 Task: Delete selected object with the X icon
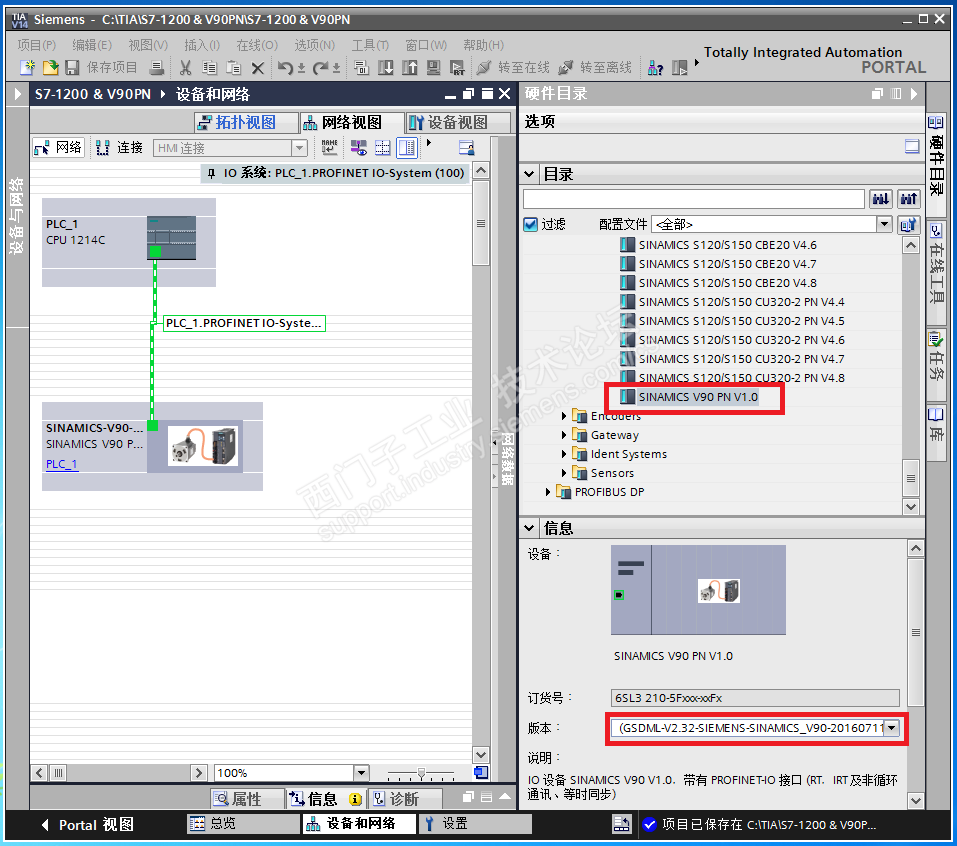(258, 68)
